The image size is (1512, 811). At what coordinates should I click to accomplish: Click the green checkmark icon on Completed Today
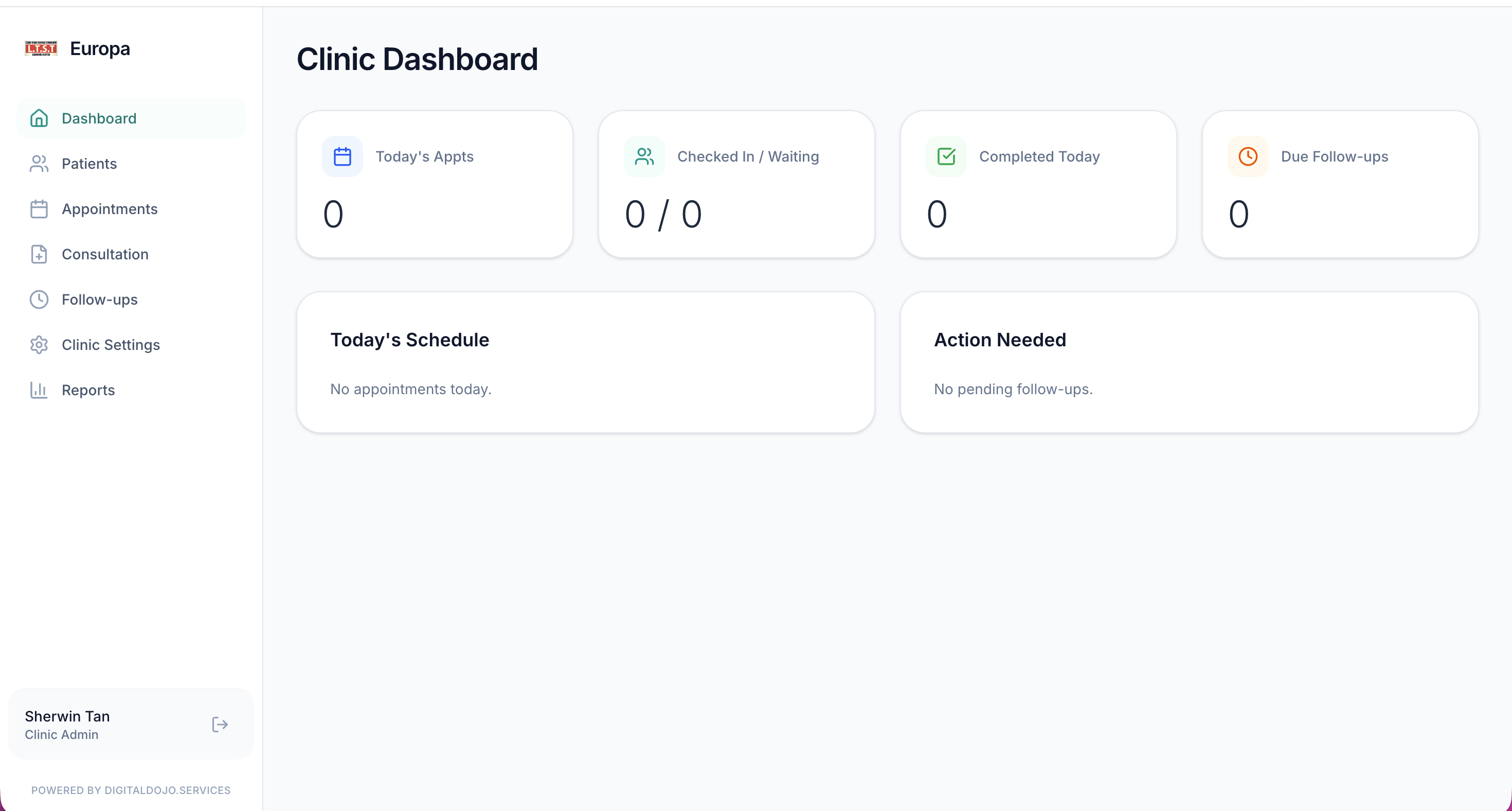click(x=946, y=156)
